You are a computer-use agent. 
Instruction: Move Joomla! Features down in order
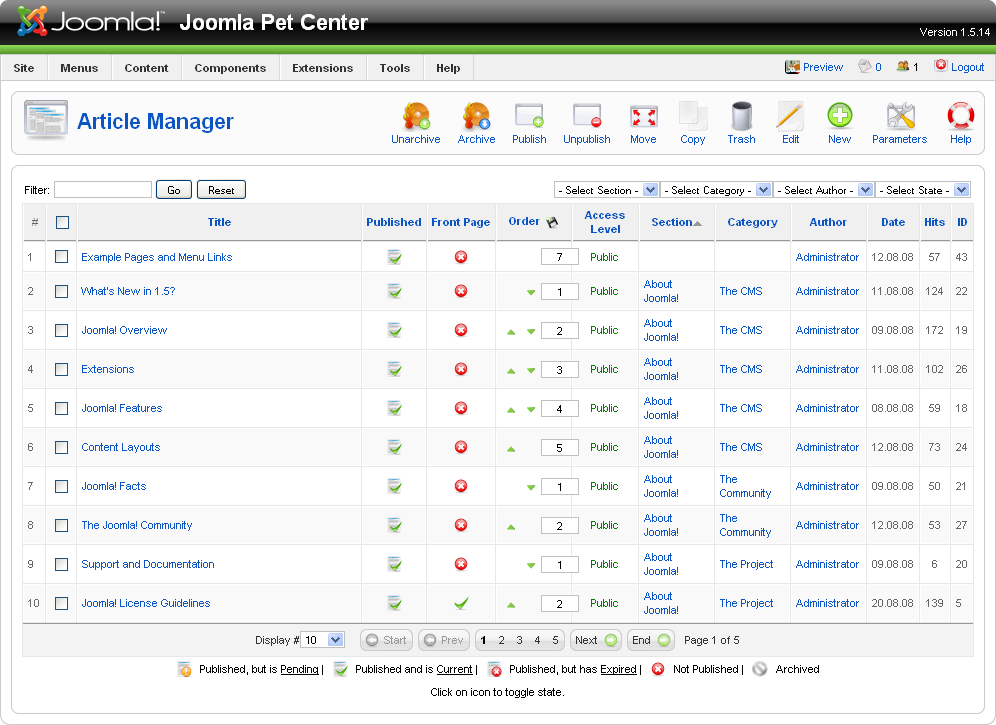[x=531, y=410]
